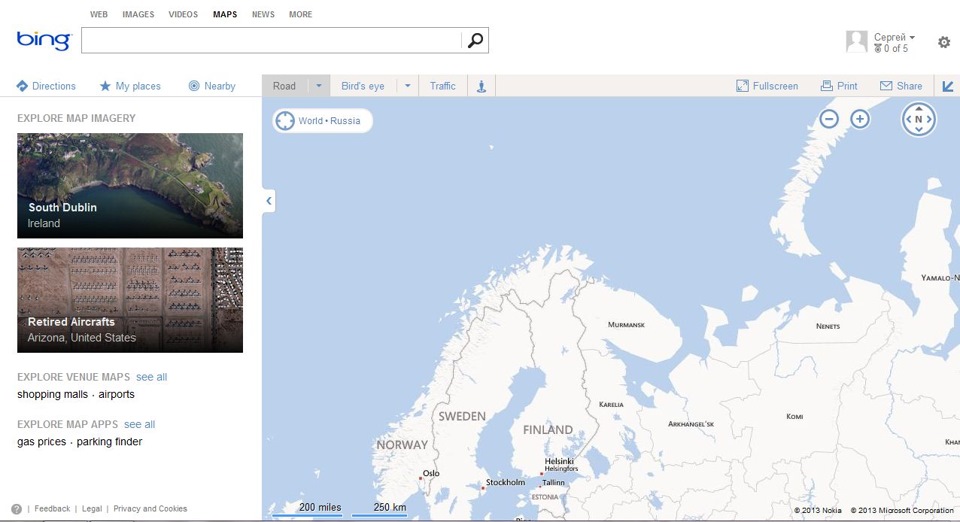Zoom in with the plus button
This screenshot has width=960, height=522.
(x=860, y=119)
